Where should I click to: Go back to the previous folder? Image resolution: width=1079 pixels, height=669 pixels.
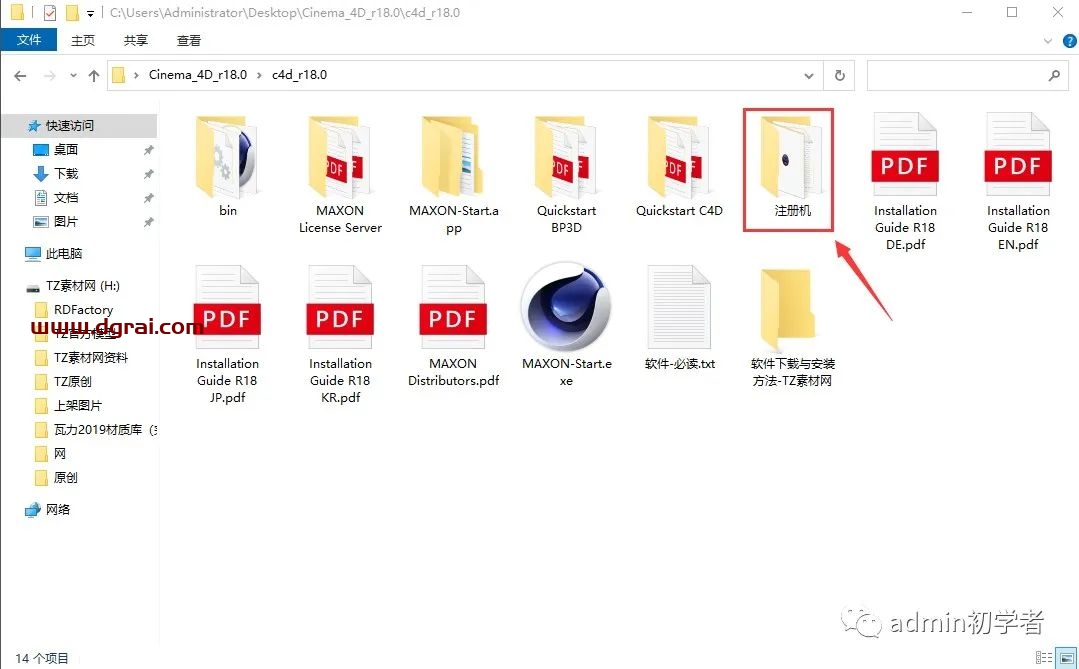pyautogui.click(x=21, y=76)
